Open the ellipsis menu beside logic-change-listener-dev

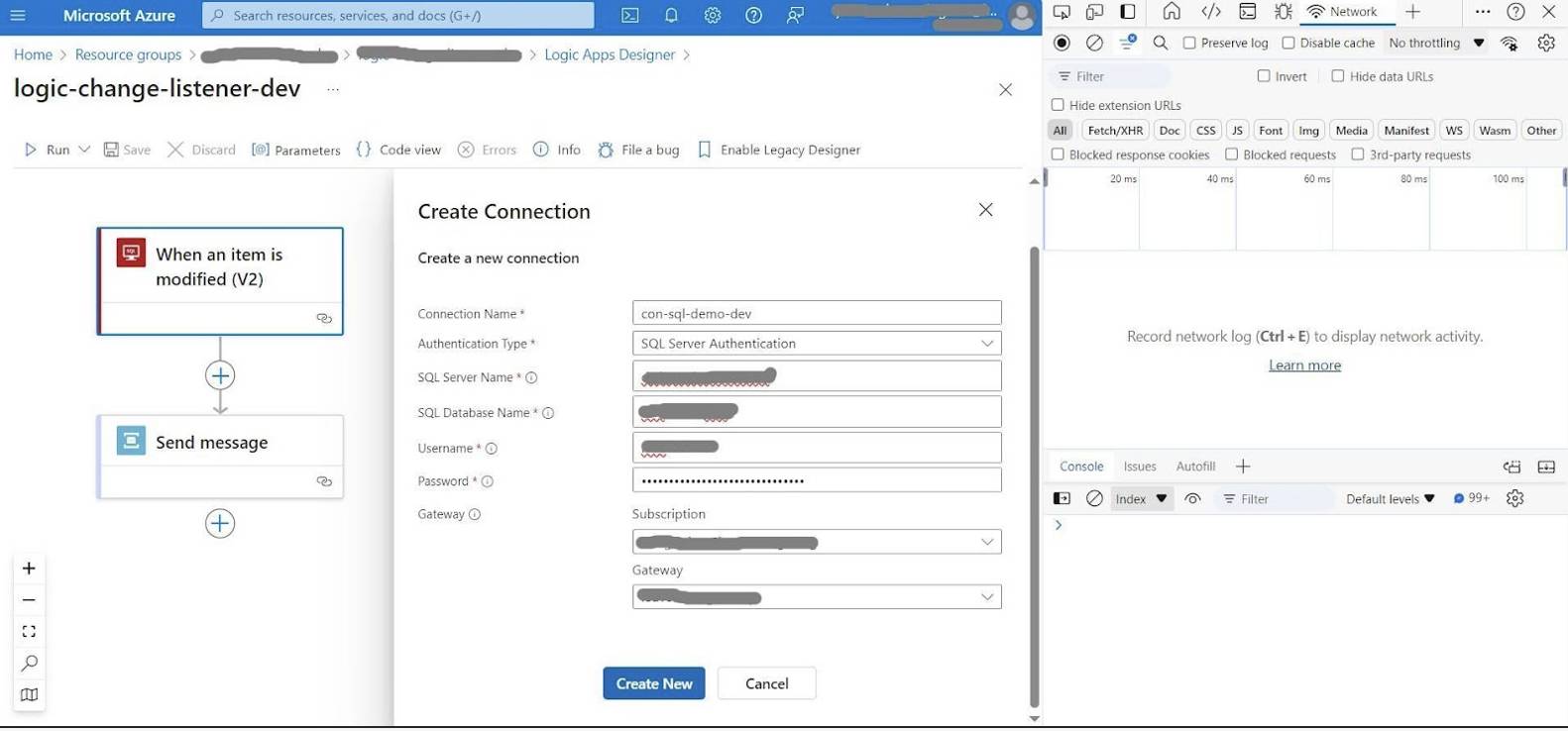click(x=333, y=89)
